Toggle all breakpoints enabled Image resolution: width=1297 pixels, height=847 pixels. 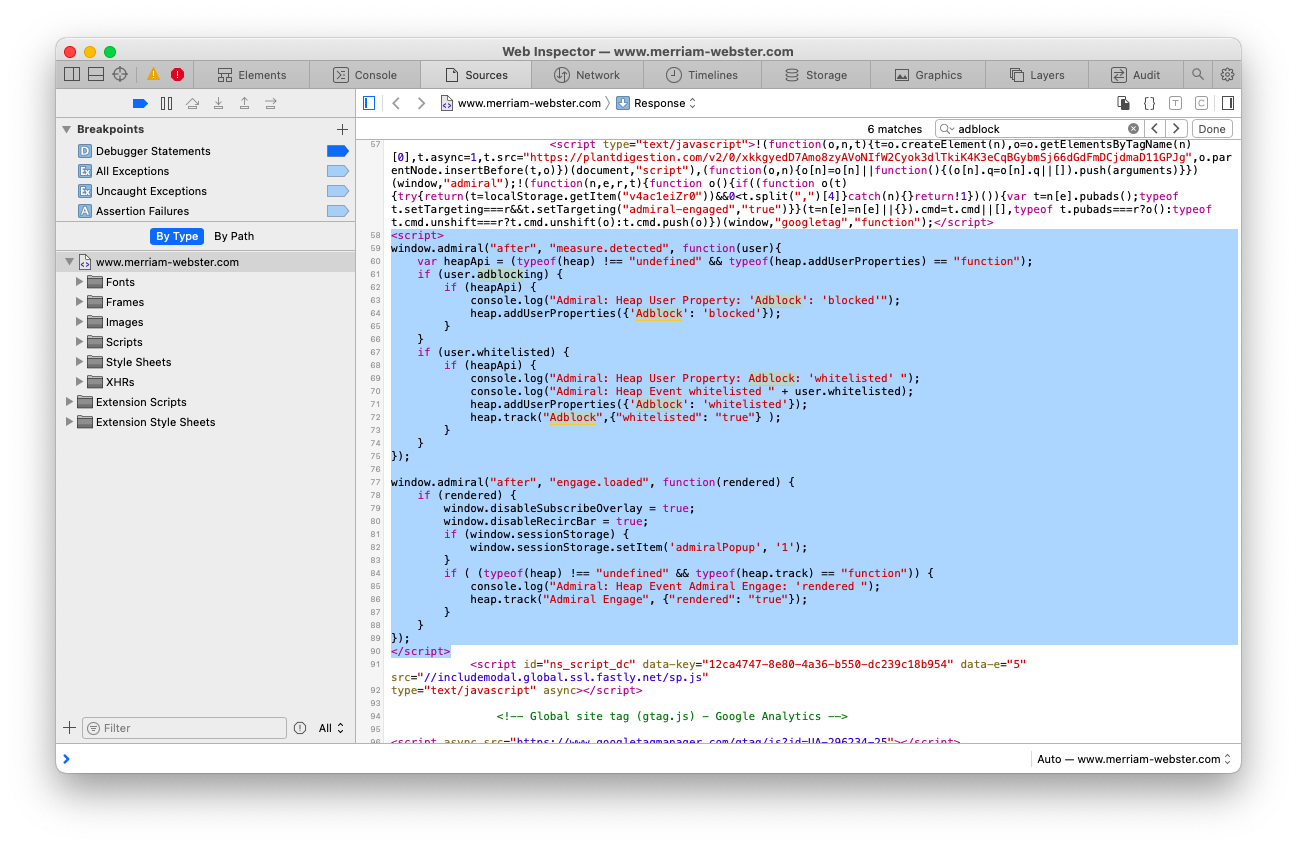[140, 103]
